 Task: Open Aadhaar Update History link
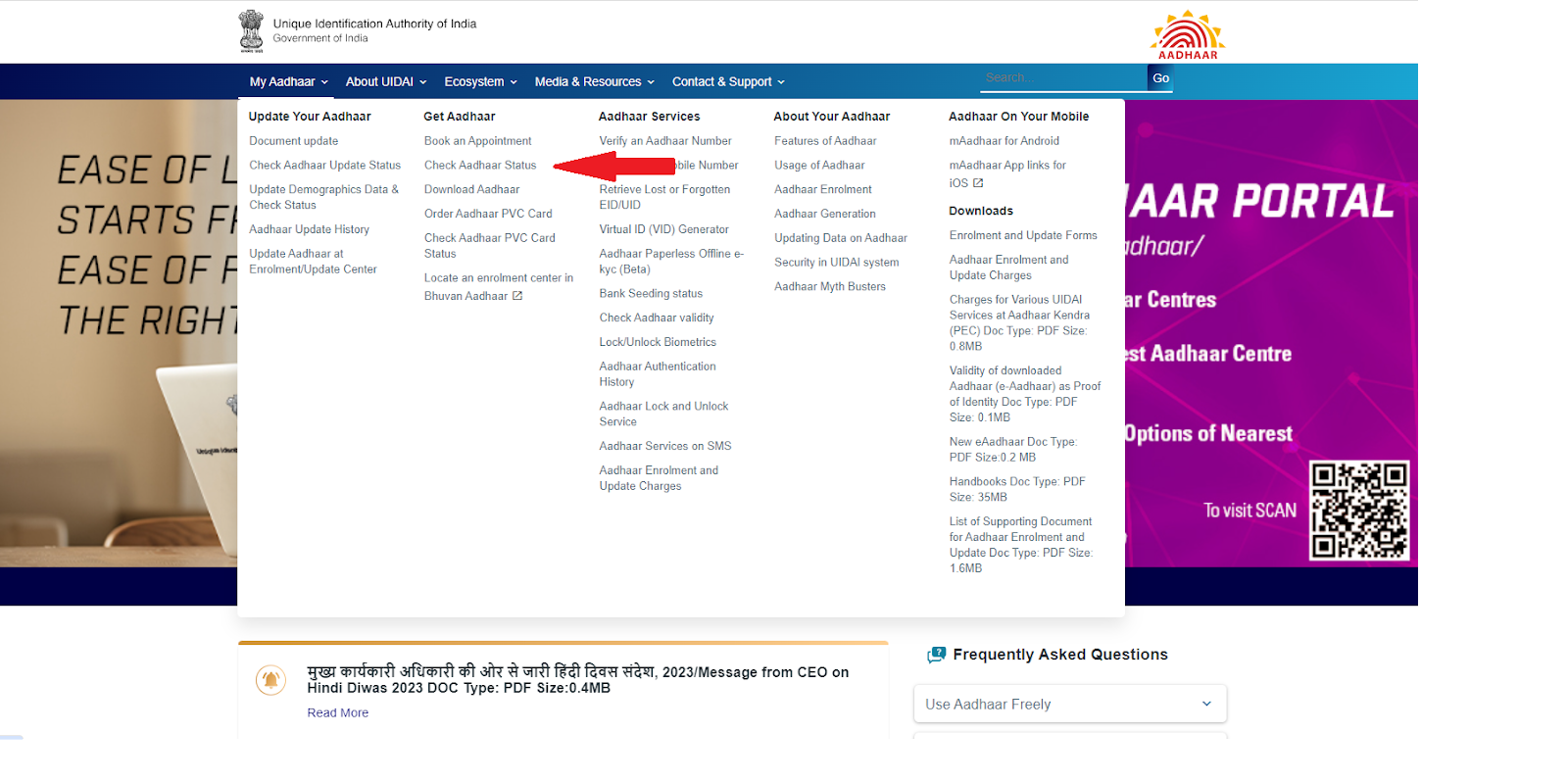click(309, 229)
